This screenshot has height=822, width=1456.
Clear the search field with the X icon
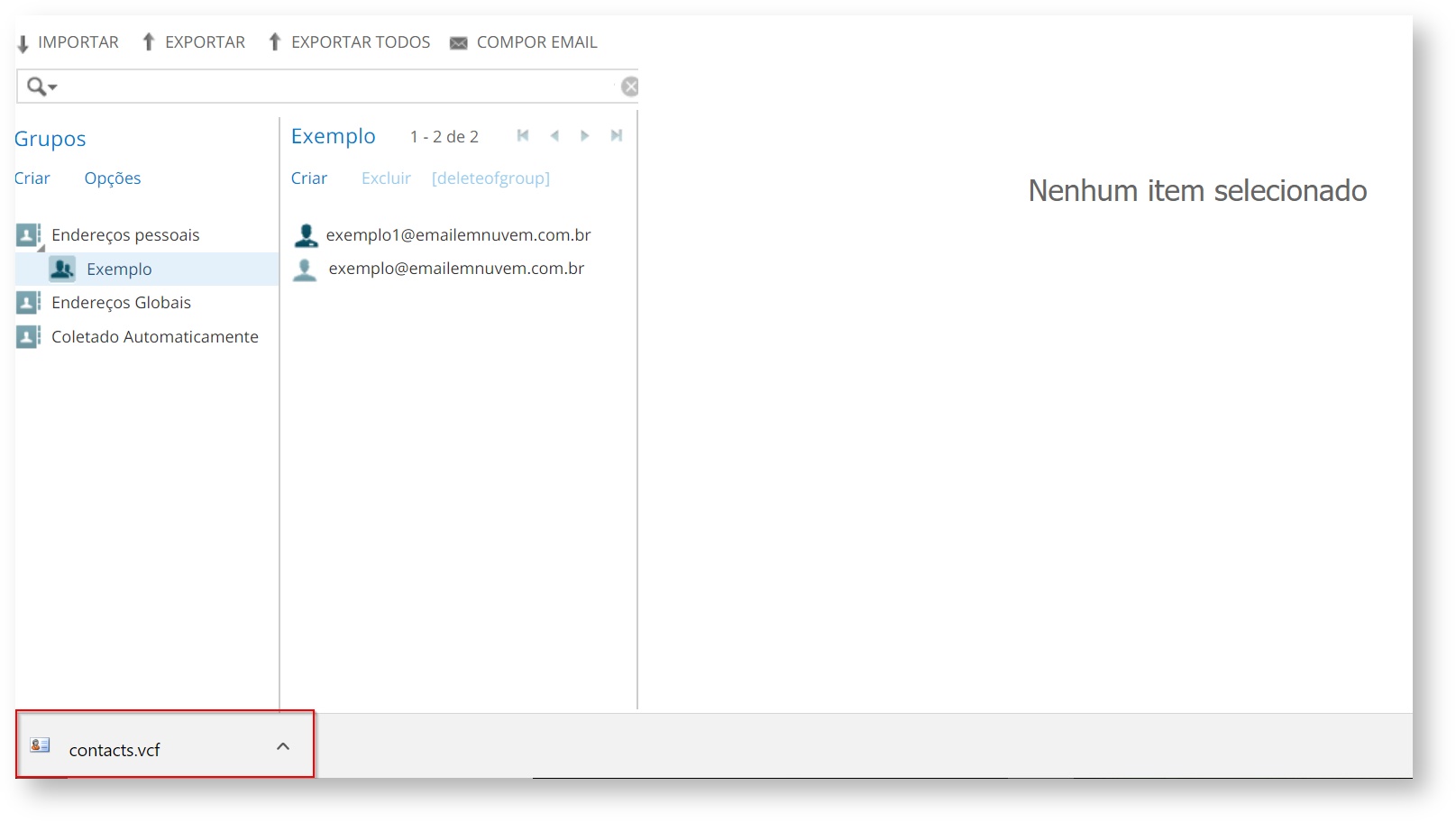pos(629,87)
